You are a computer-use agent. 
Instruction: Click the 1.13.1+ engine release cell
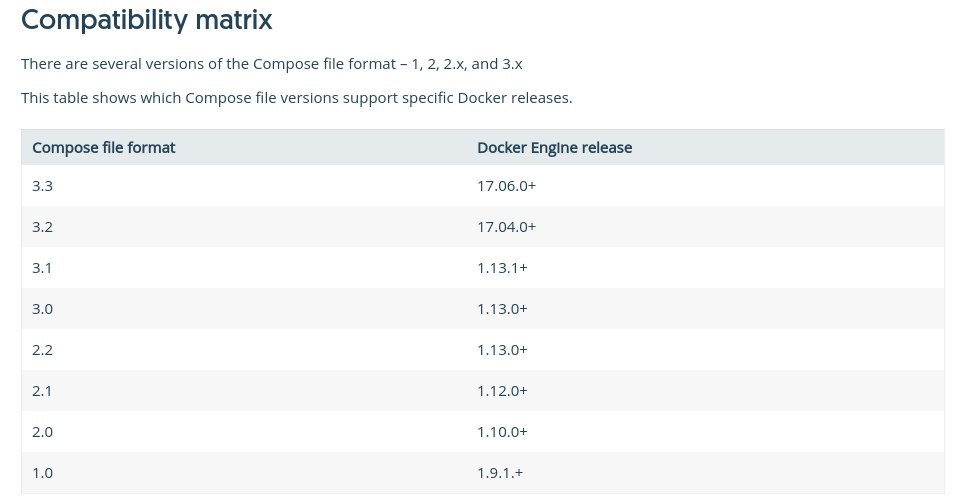(x=502, y=268)
